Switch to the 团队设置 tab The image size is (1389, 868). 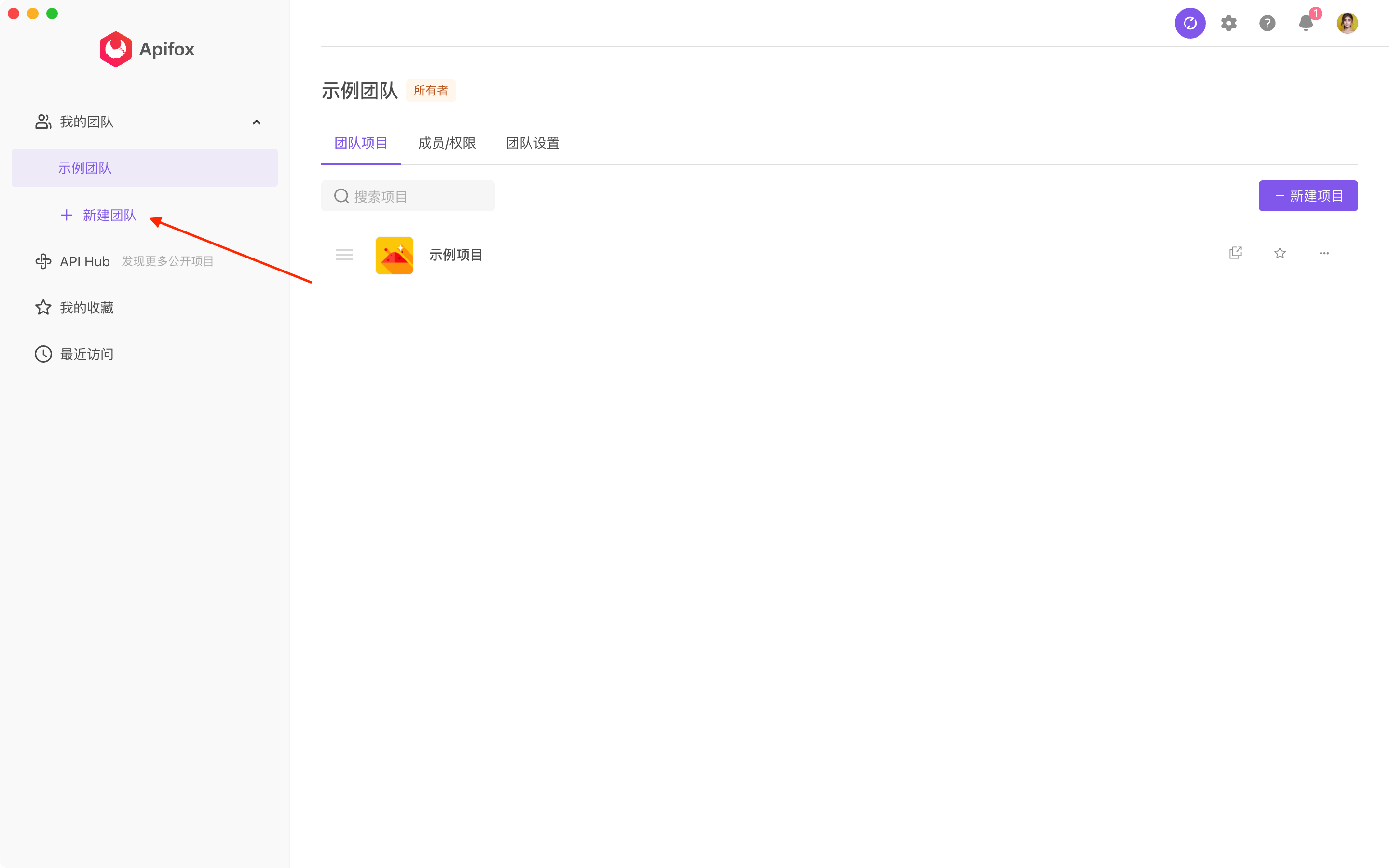tap(532, 143)
